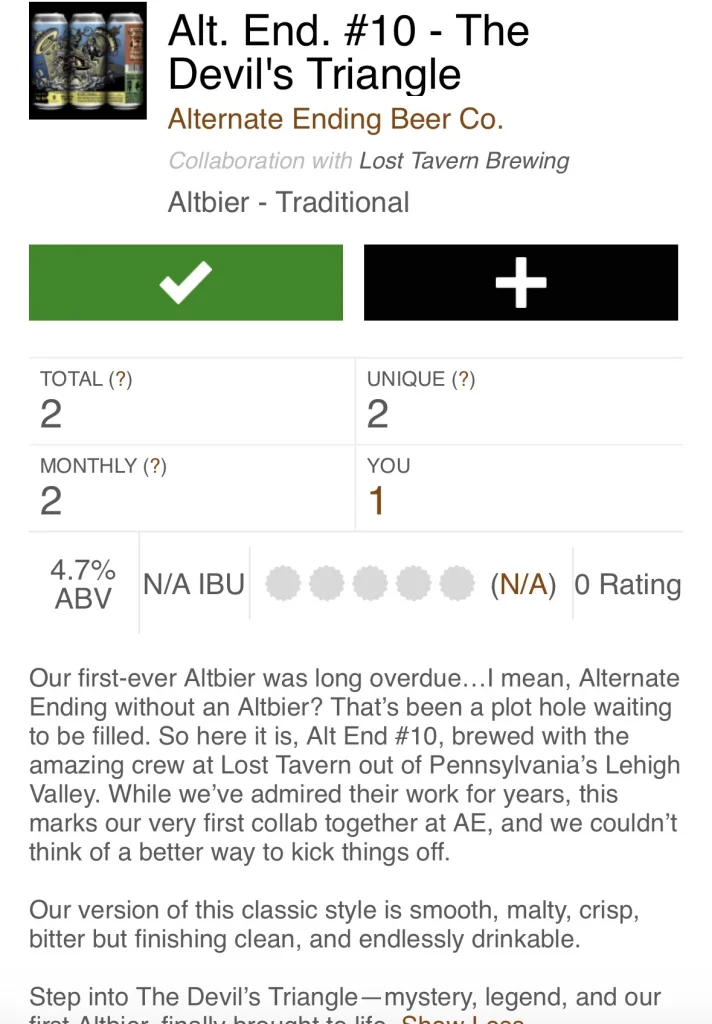Click the 0 Rating count text

628,585
